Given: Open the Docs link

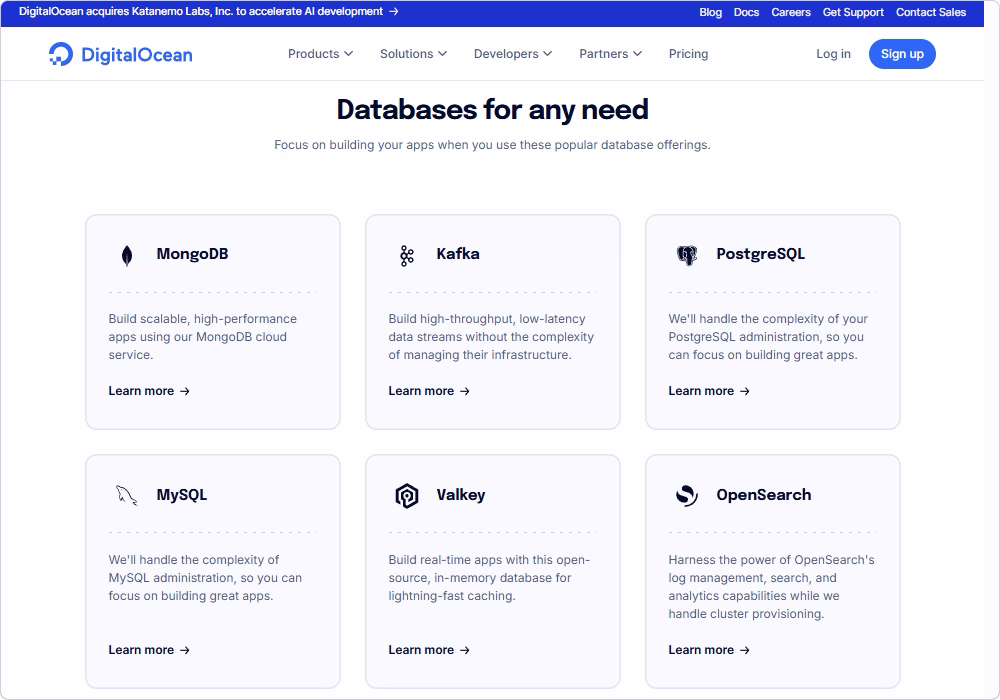Looking at the screenshot, I should coord(746,12).
